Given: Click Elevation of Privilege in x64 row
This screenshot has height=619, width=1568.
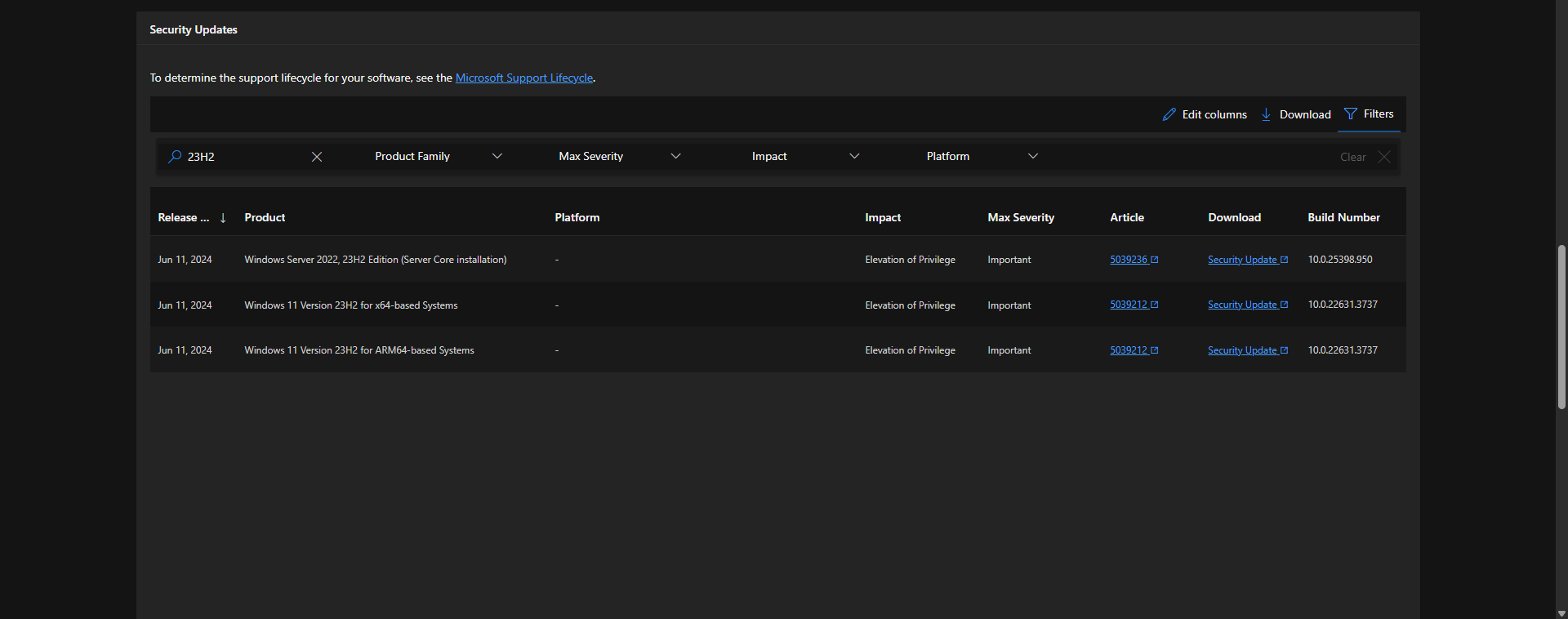Looking at the screenshot, I should point(910,305).
